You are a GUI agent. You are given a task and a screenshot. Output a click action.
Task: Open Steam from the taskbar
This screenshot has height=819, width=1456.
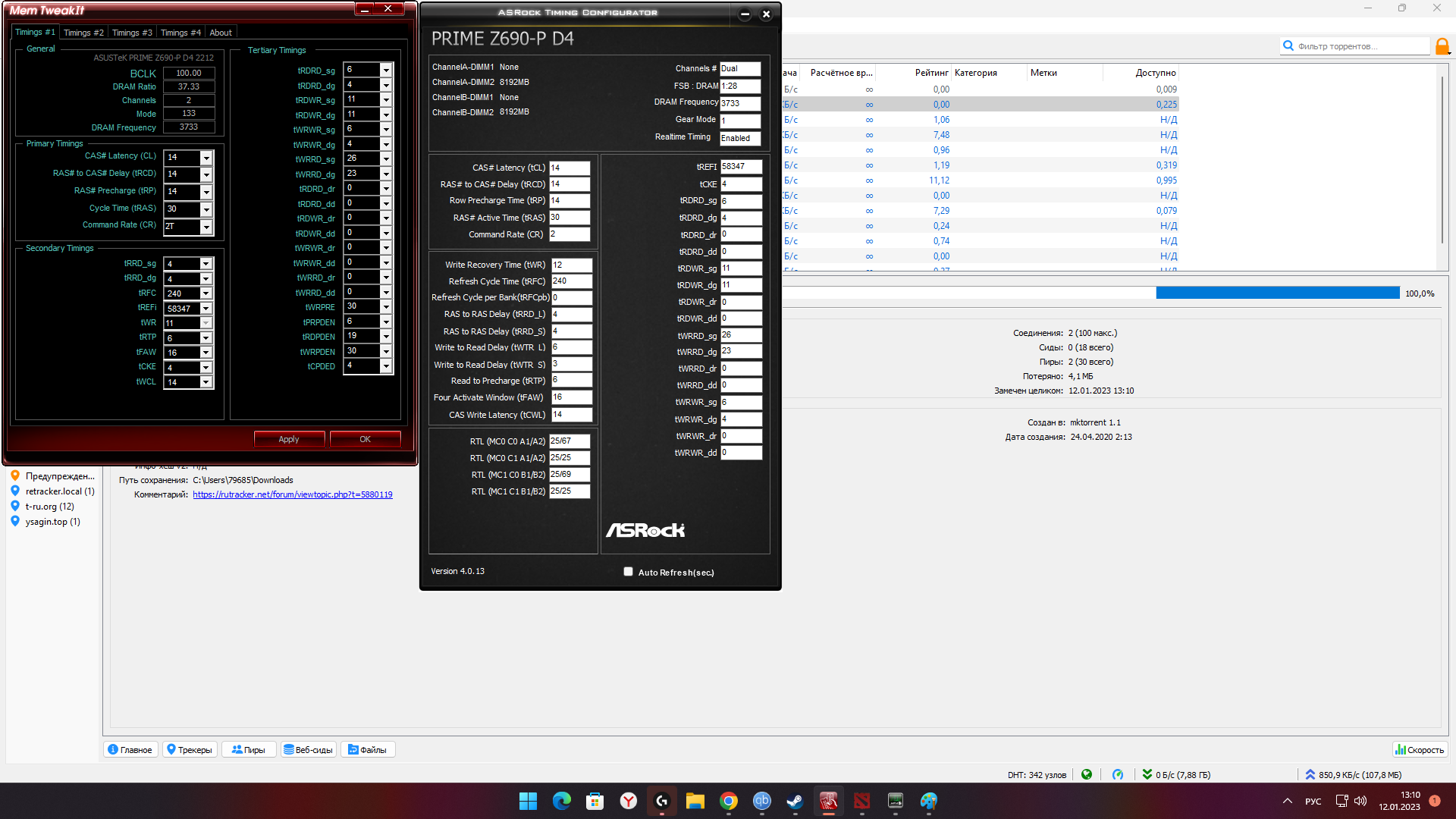[x=794, y=801]
